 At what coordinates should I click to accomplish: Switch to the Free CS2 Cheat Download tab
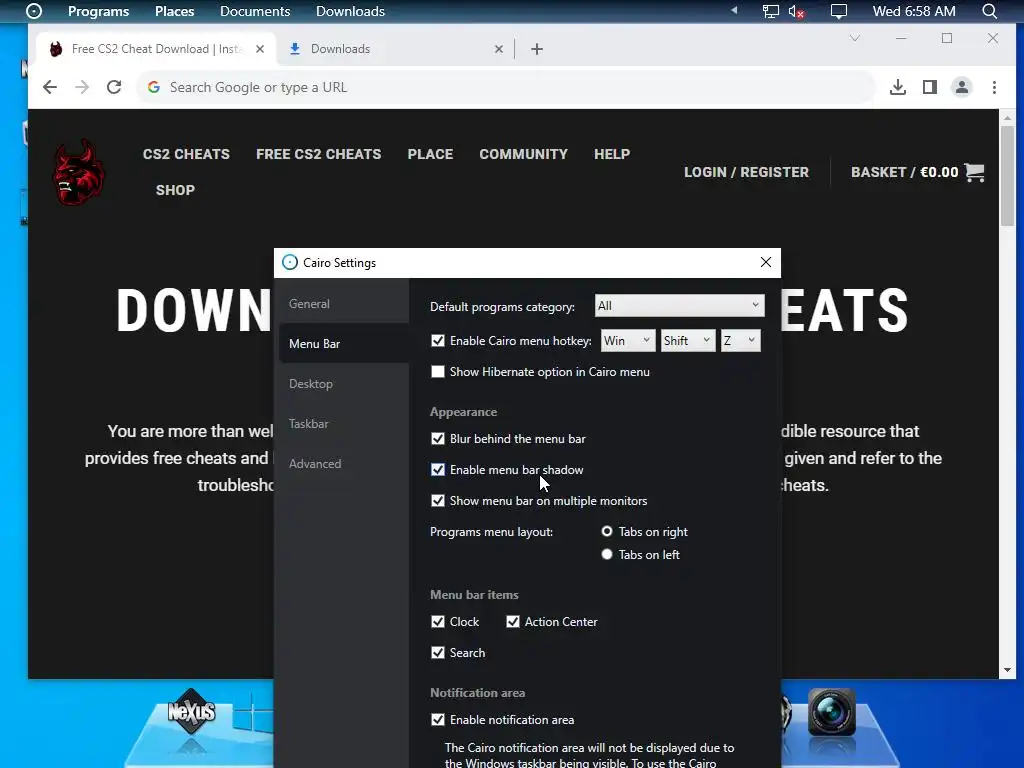(157, 49)
